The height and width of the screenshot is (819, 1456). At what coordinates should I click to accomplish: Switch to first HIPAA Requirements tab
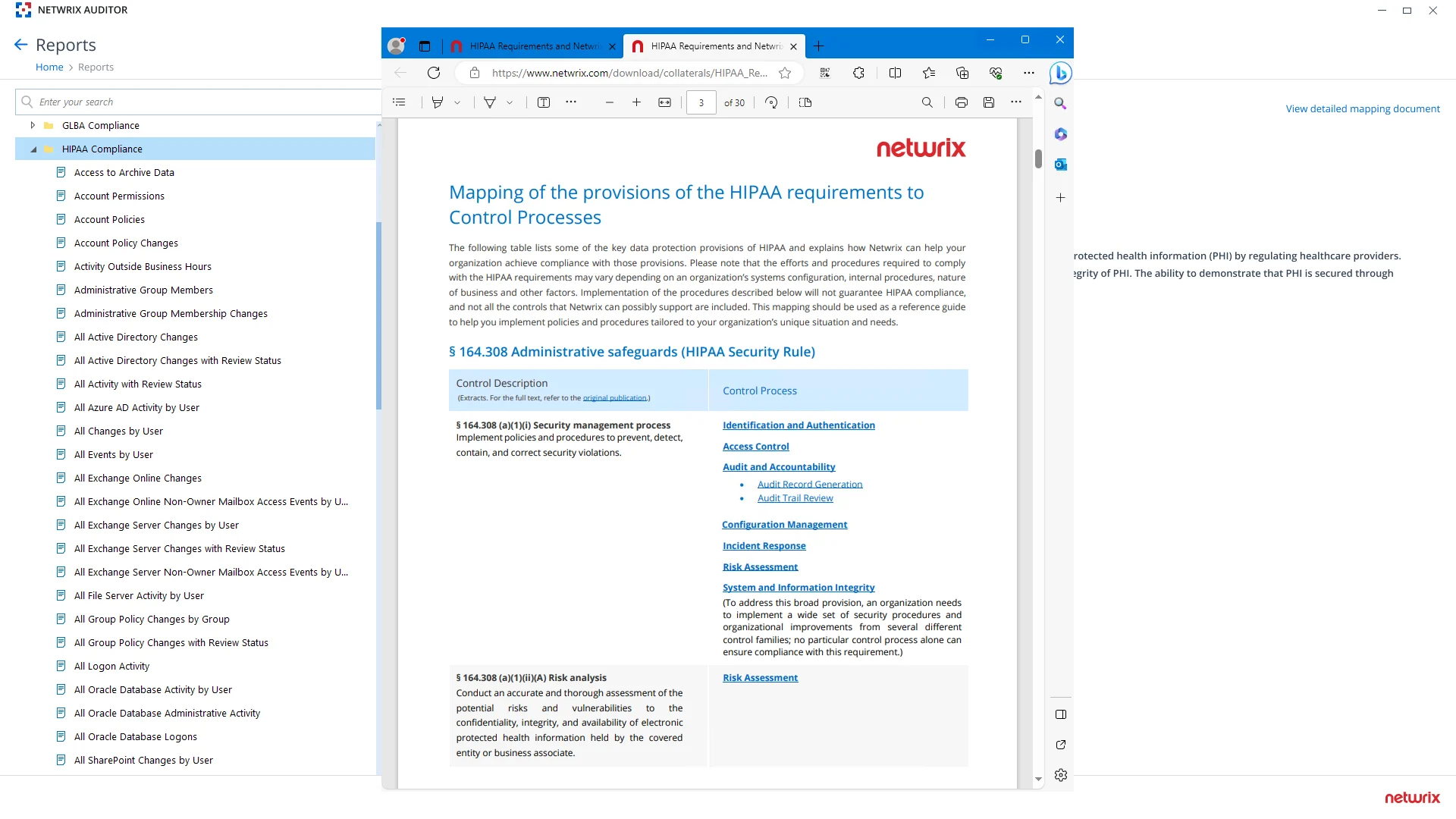[x=534, y=46]
